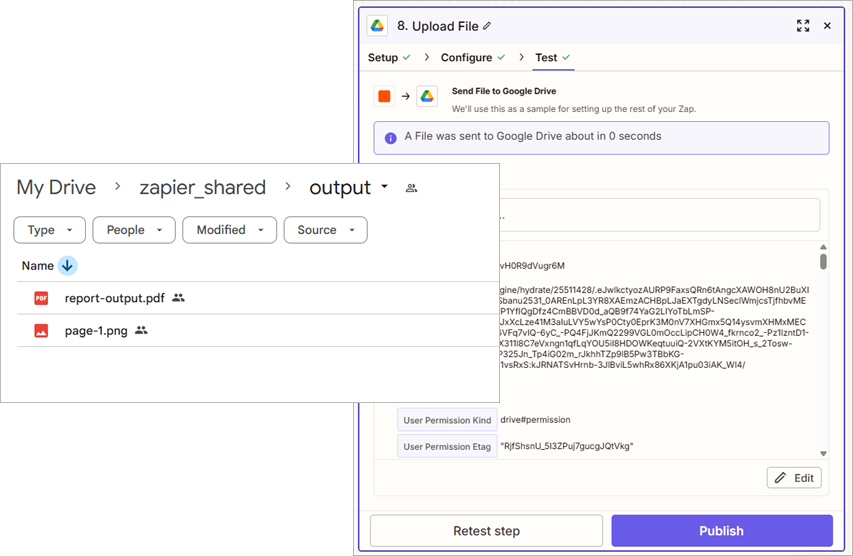This screenshot has height=556, width=853.
Task: Open the Source filter dropdown
Action: pos(325,230)
